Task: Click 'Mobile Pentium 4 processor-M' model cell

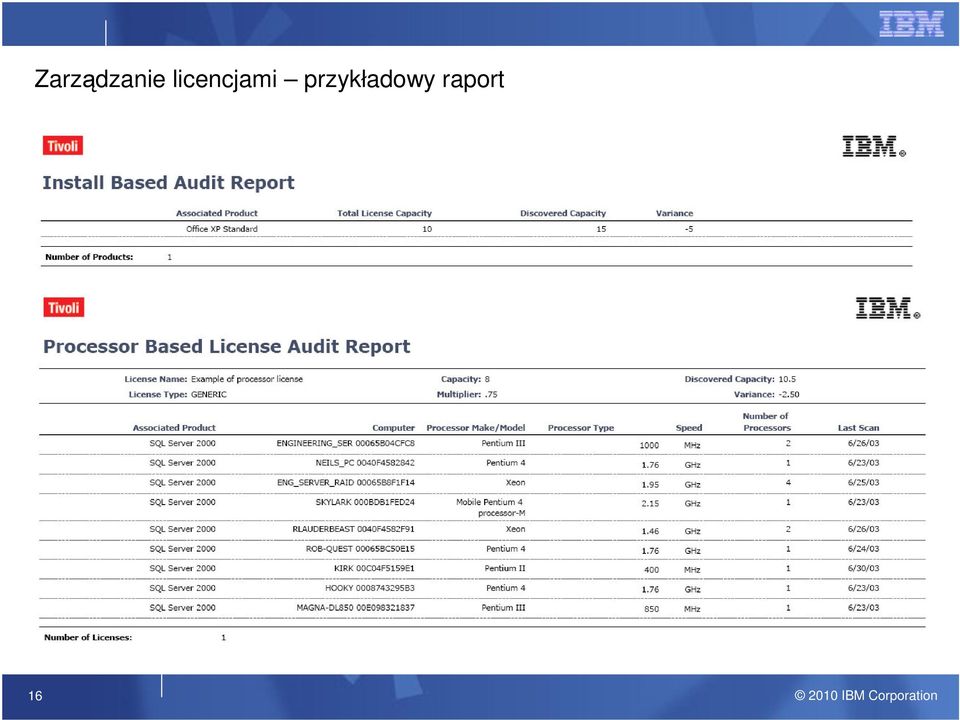Action: coord(490,508)
